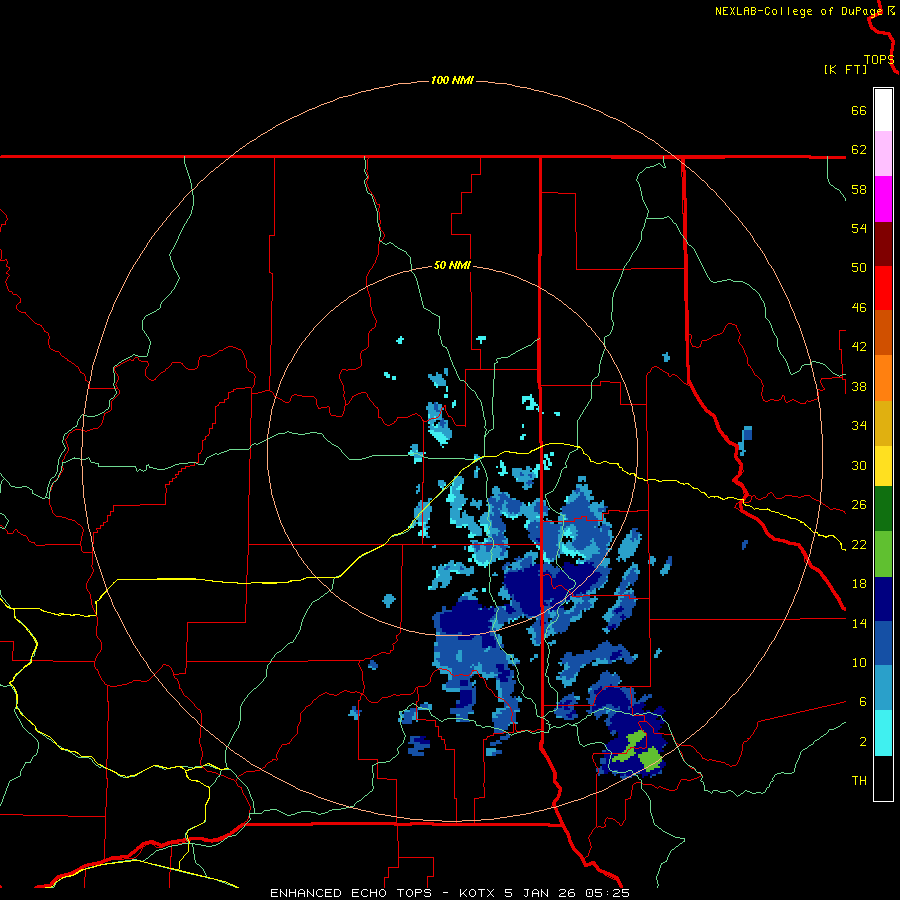Image resolution: width=900 pixels, height=900 pixels.
Task: Select the 54 legend value
Action: pos(859,228)
